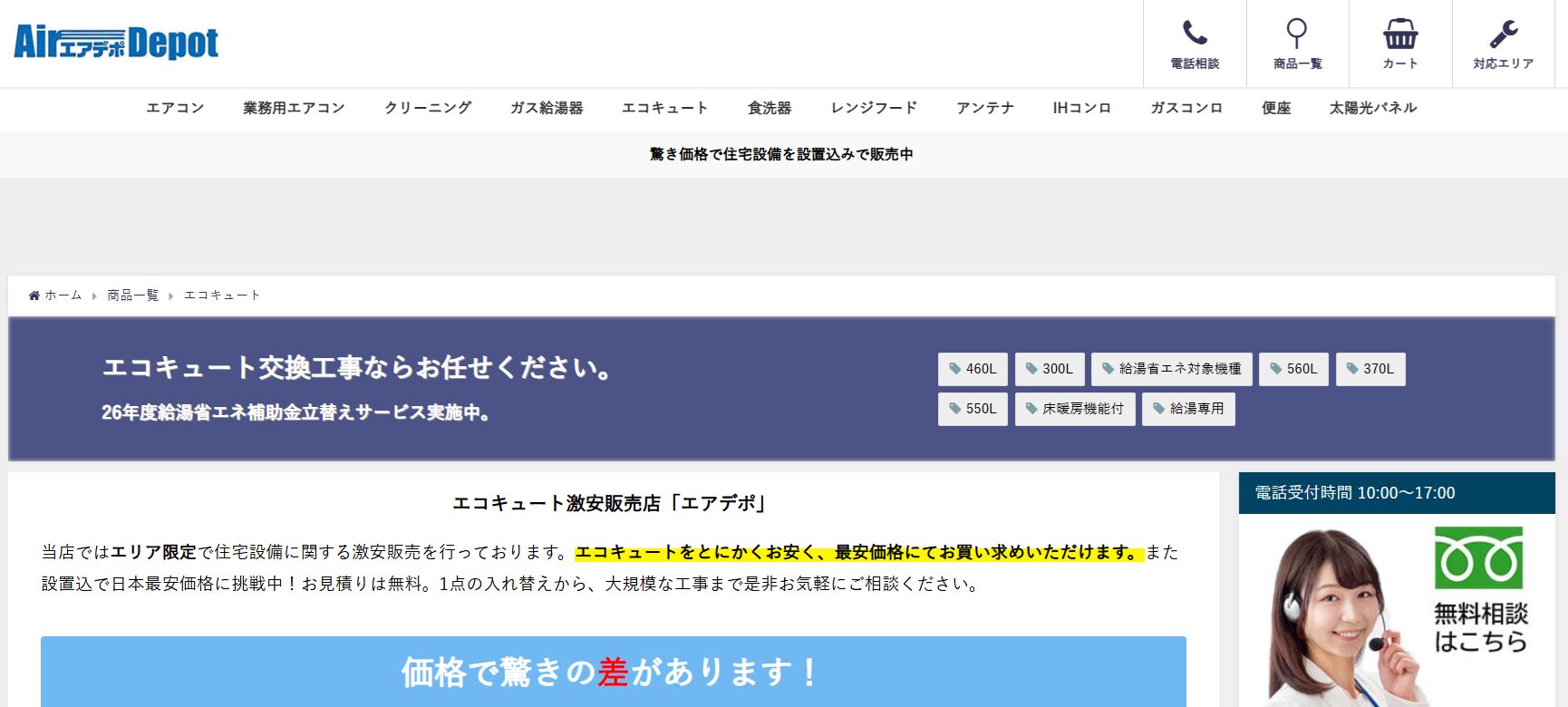Click the Air Depot logo
Viewport: 1568px width, 707px height.
click(116, 43)
